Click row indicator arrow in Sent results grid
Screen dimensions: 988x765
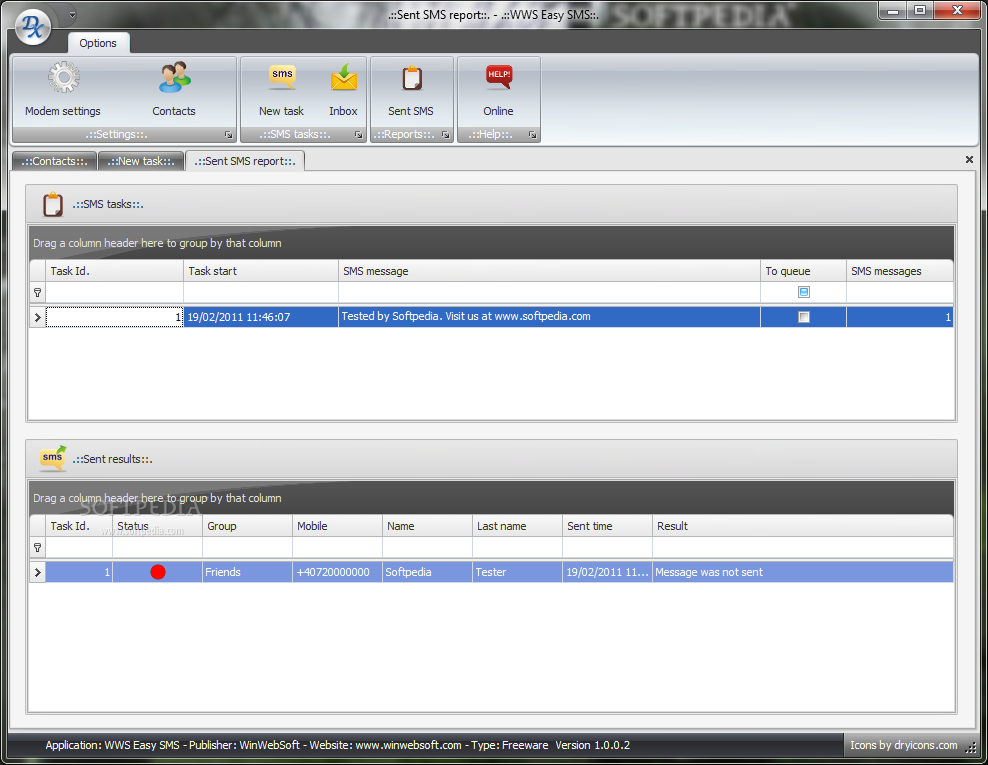(x=38, y=572)
